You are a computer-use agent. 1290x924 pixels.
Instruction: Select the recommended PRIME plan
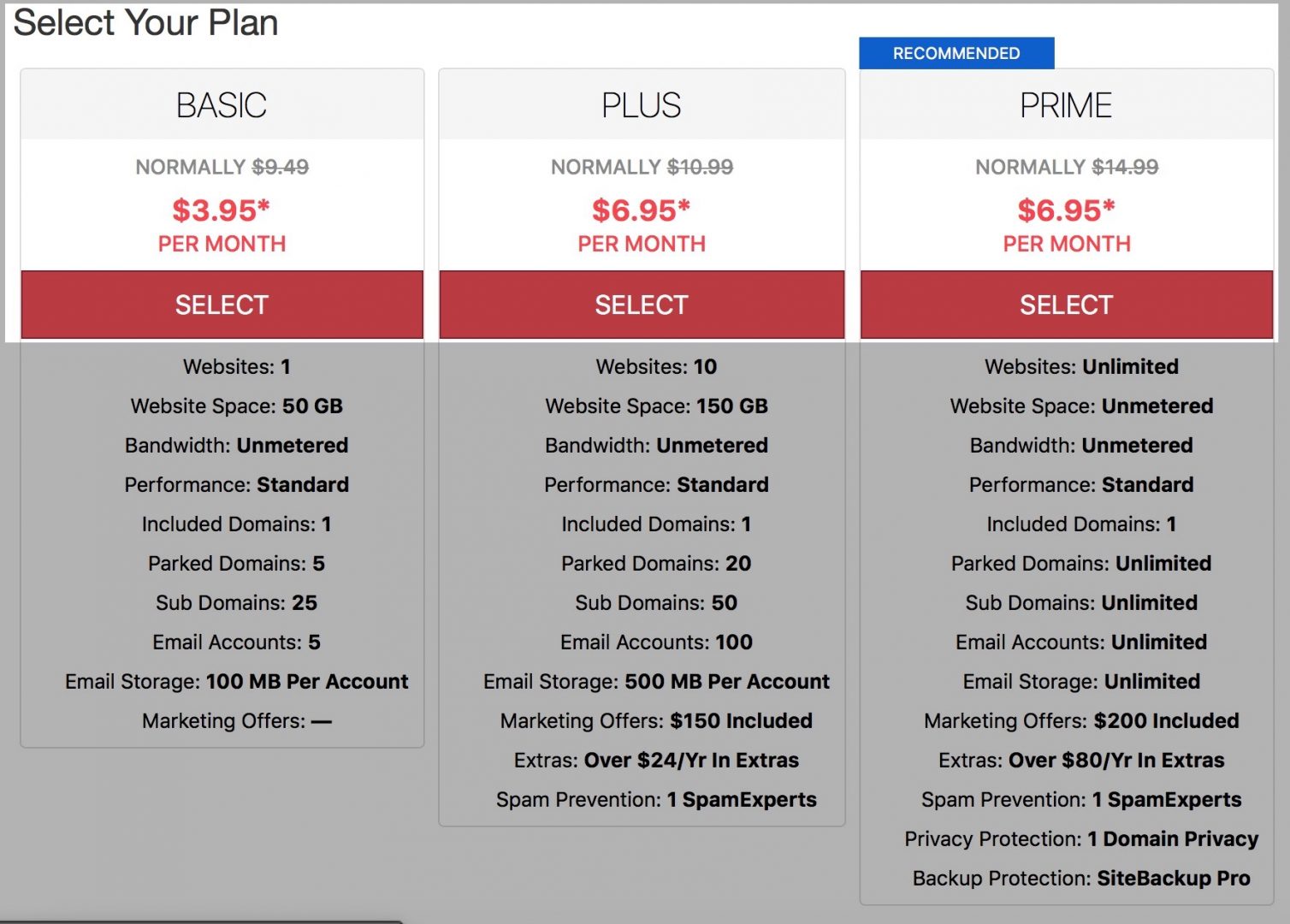[1065, 304]
